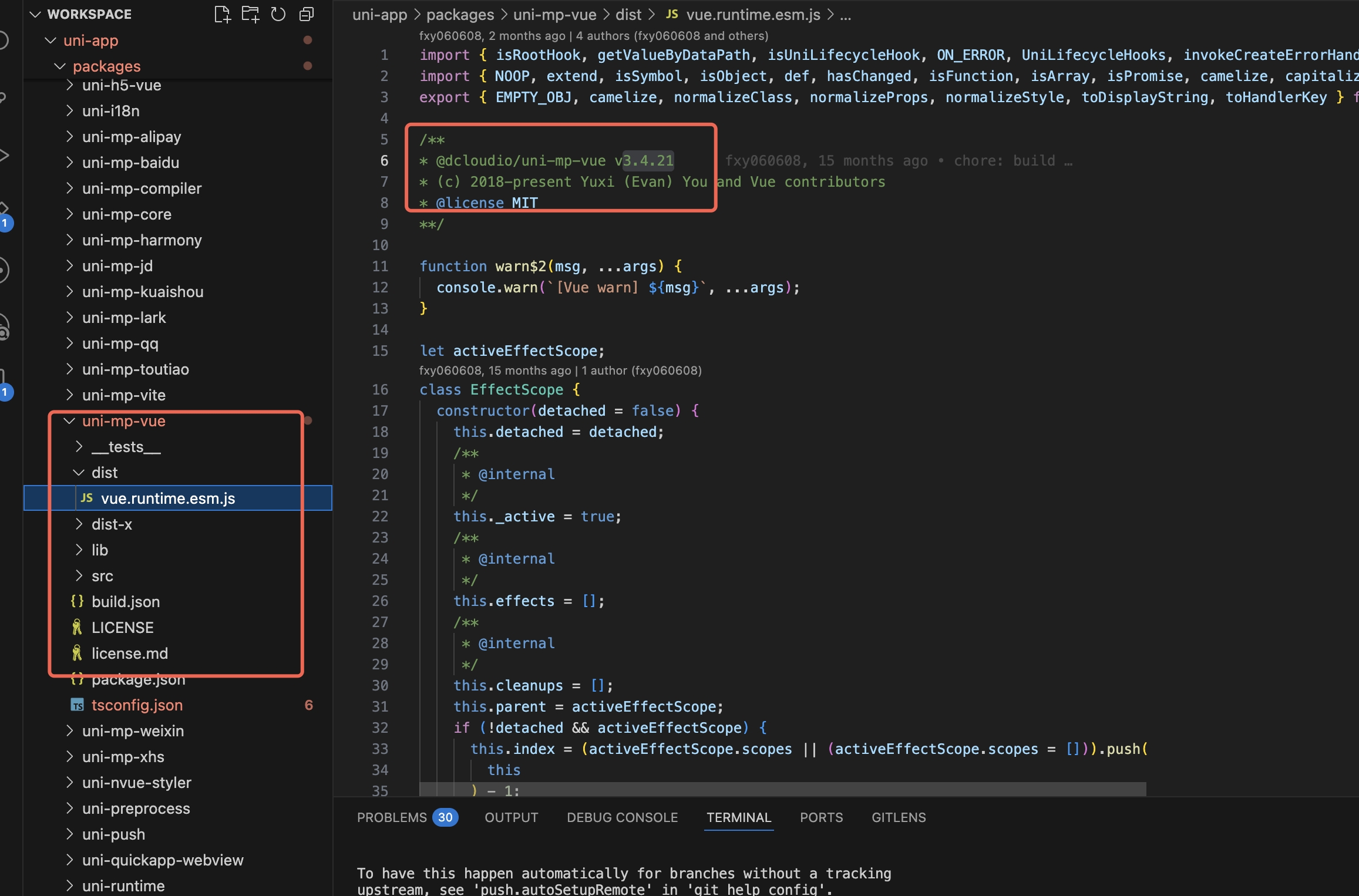This screenshot has width=1359, height=896.
Task: Expand the uni-mp-weixin folder
Action: [x=69, y=730]
